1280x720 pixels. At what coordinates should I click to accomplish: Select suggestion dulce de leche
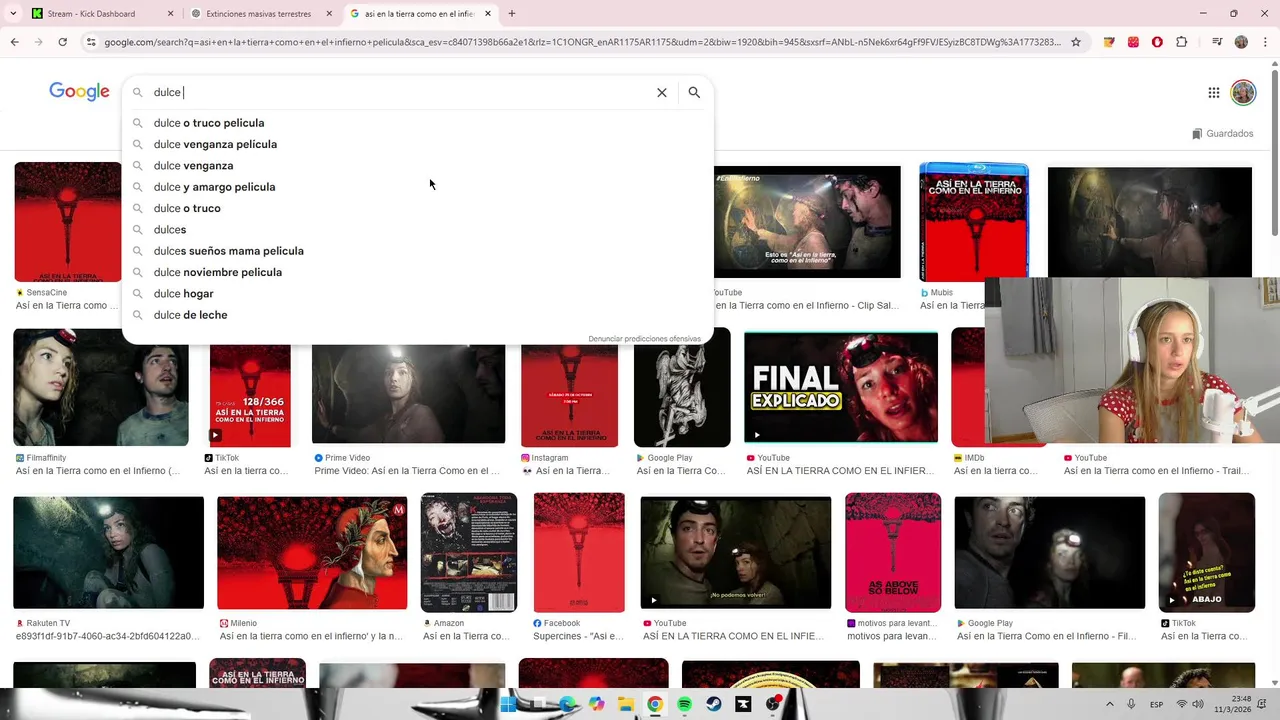(x=418, y=315)
